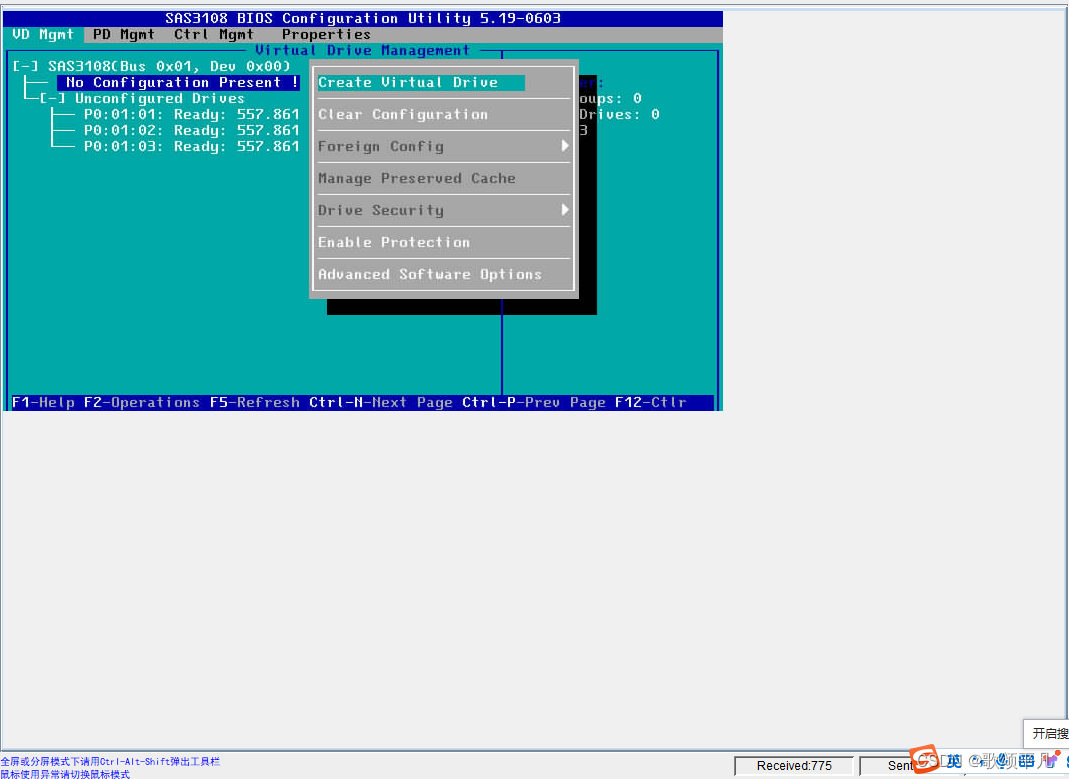Expand Foreign Config submenu arrow
The image size is (1069, 779).
point(564,146)
